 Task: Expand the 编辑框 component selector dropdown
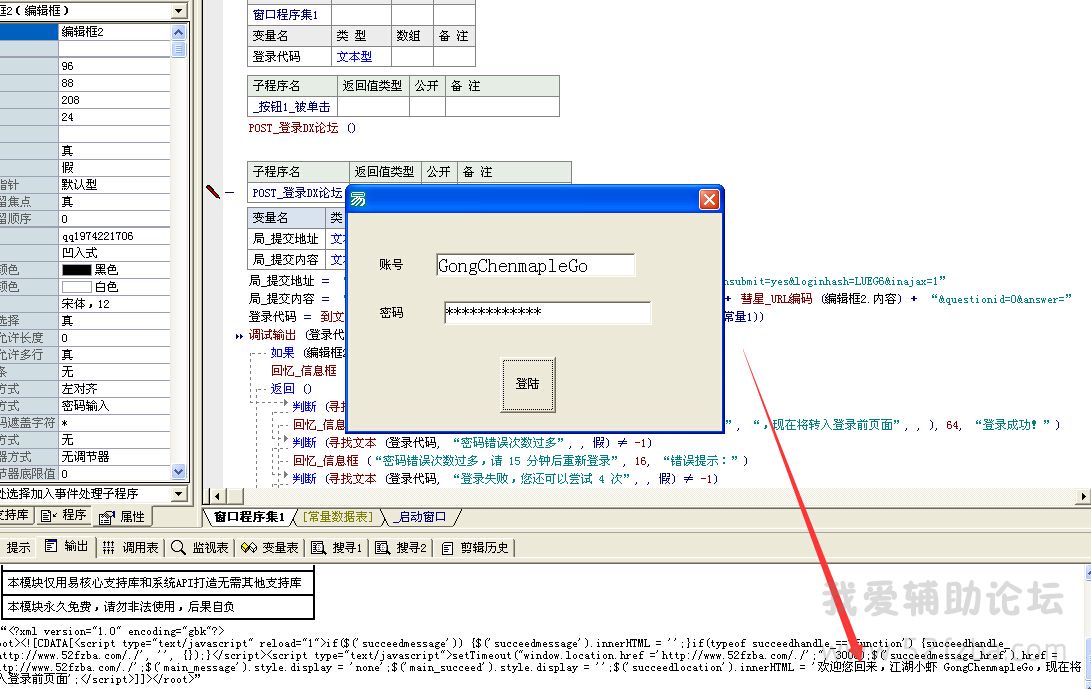tap(179, 10)
